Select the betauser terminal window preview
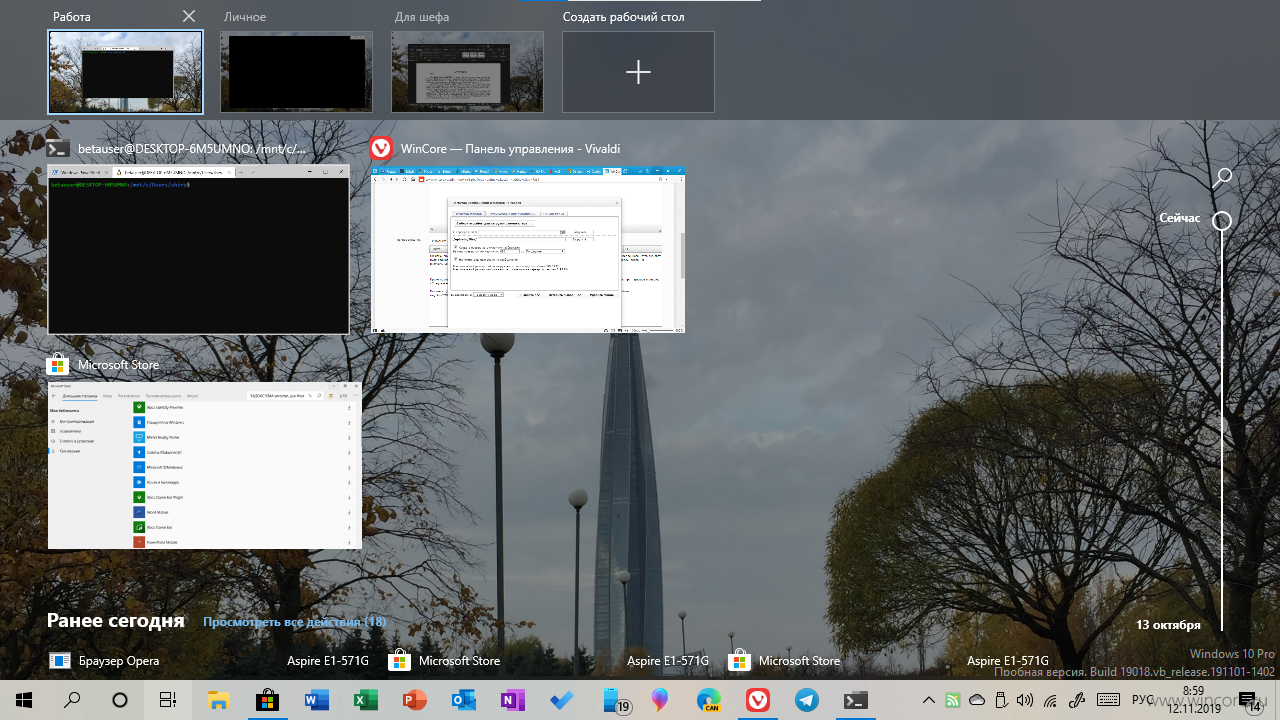1280x720 pixels. [x=198, y=249]
